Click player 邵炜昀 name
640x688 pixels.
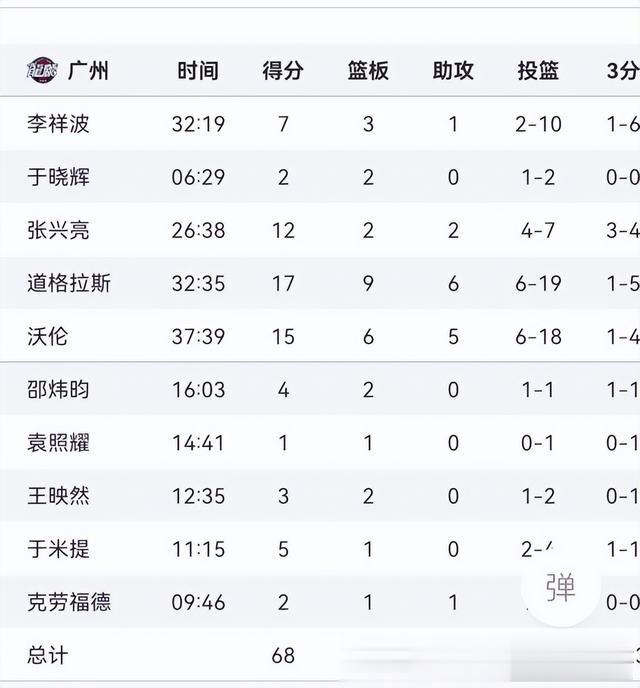[x=58, y=390]
